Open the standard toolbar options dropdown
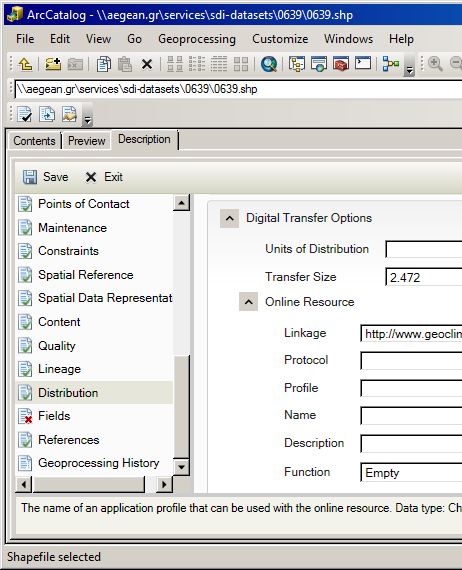The height and width of the screenshot is (570, 462). 409,65
